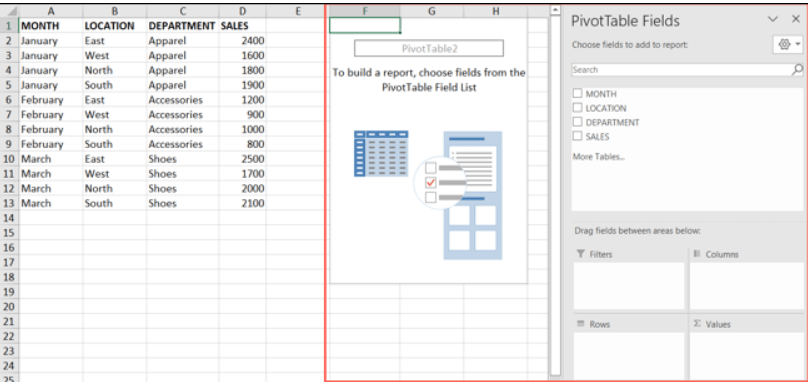Click the cell with sales value 2000

243,188
